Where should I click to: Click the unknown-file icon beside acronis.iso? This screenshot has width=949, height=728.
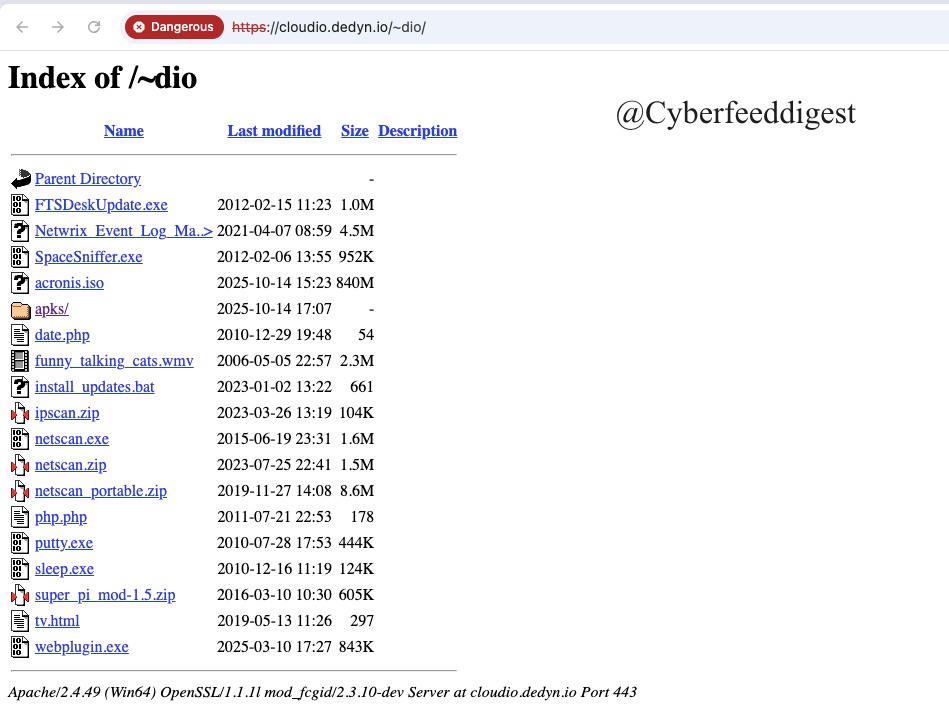point(20,283)
